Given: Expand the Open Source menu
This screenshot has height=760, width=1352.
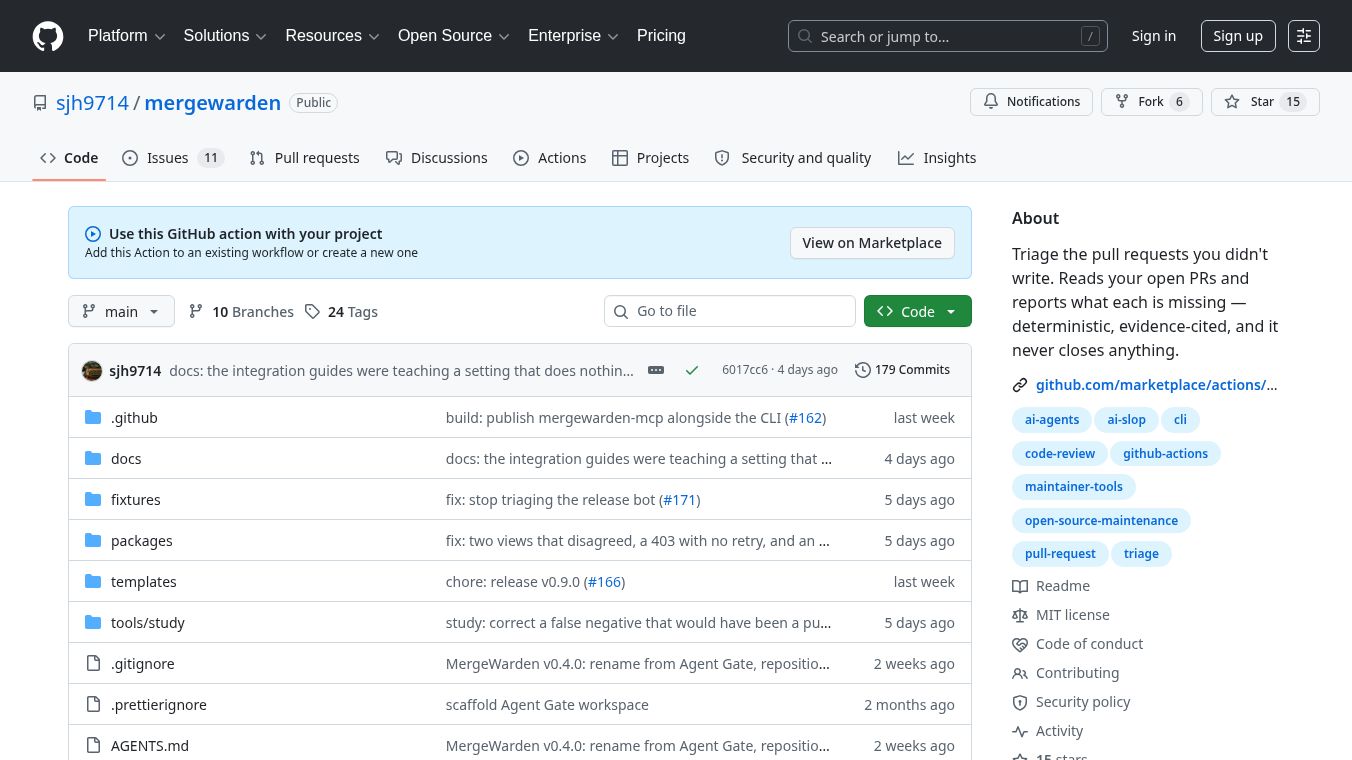Looking at the screenshot, I should pyautogui.click(x=454, y=36).
